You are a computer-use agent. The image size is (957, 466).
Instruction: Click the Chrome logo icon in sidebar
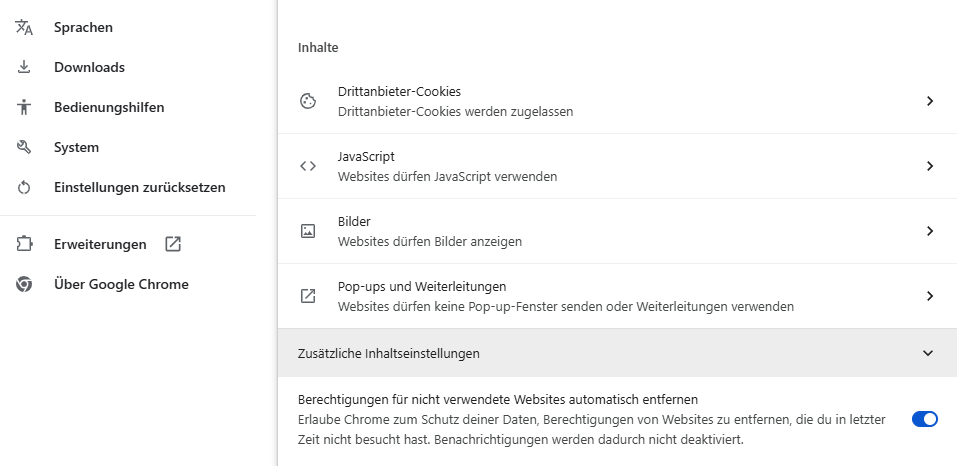[x=24, y=284]
